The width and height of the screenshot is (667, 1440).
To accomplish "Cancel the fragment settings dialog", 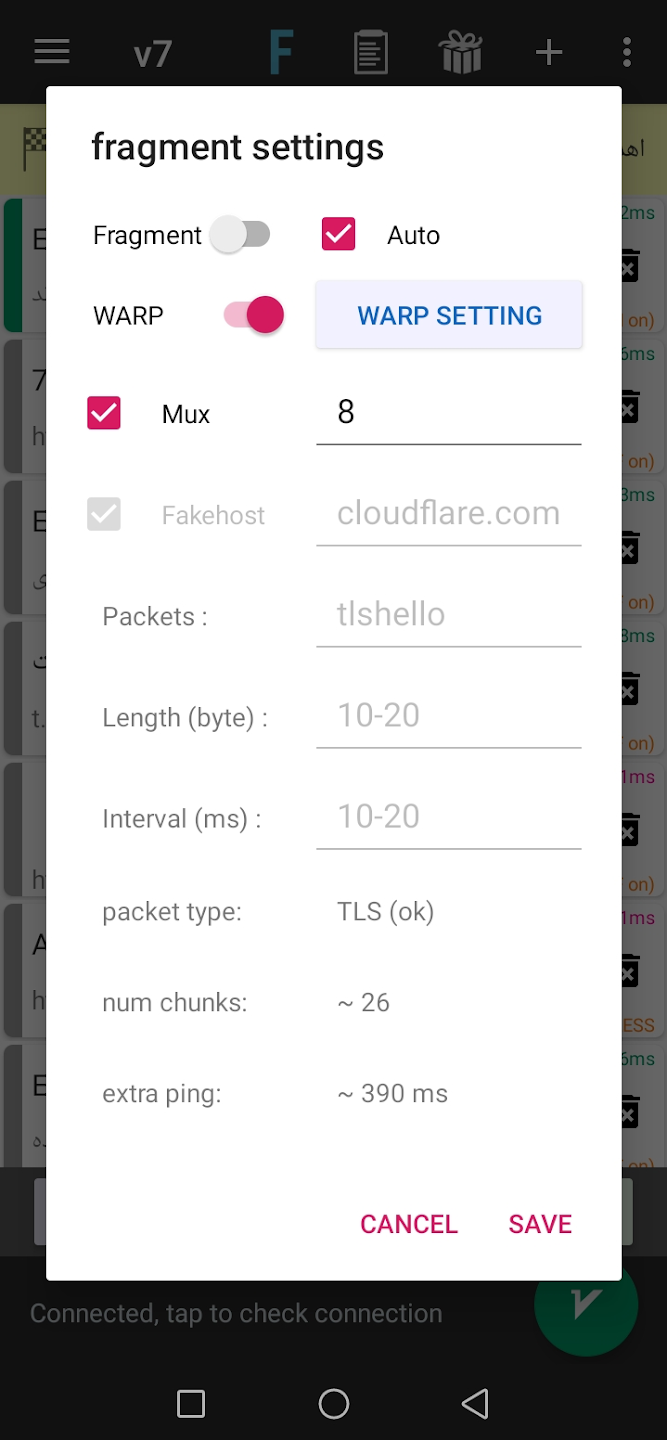I will point(408,1223).
